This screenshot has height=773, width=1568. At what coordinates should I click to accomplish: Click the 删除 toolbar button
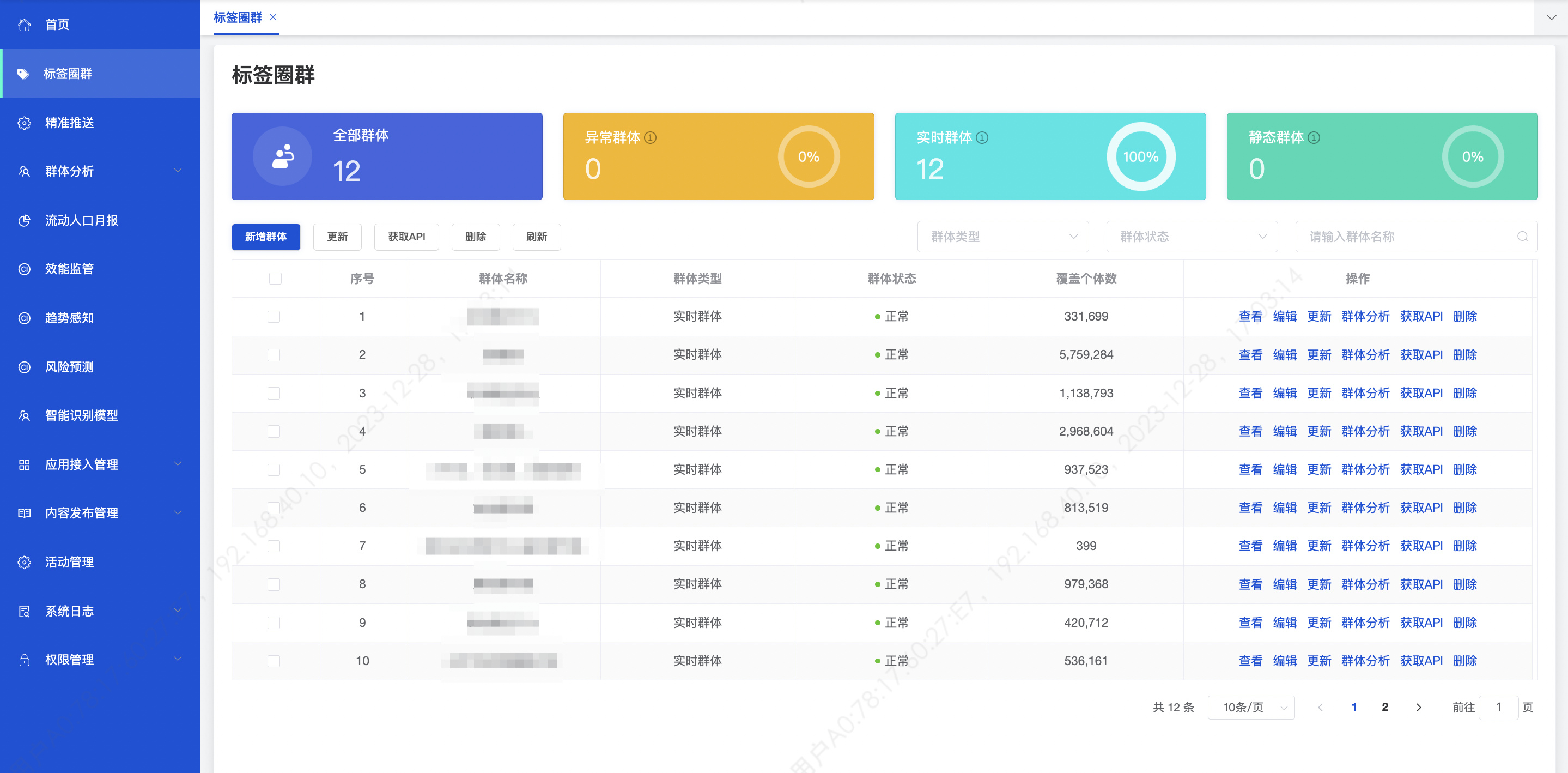[x=476, y=237]
